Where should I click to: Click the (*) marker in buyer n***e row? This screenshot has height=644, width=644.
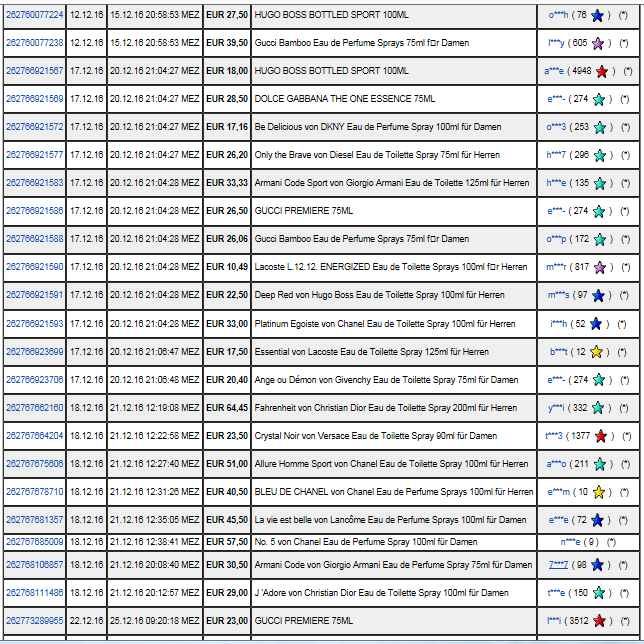click(x=612, y=542)
